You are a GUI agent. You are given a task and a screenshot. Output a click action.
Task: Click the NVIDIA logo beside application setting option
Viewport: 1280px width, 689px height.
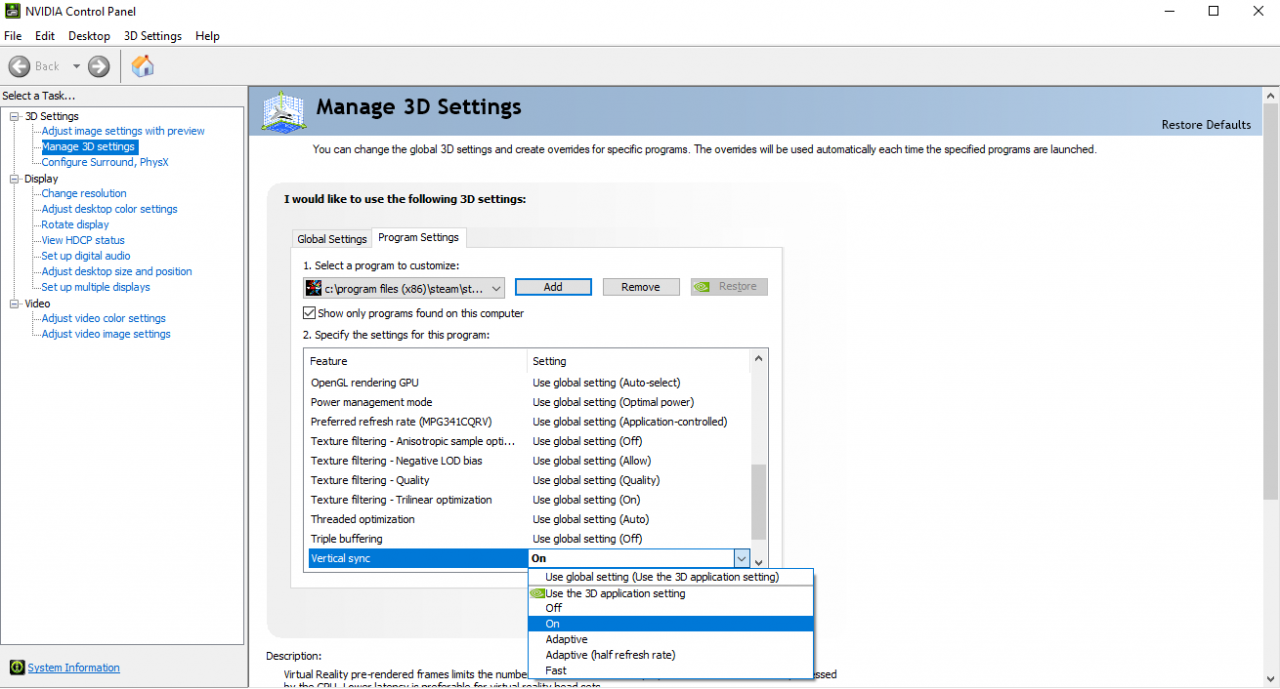(537, 593)
